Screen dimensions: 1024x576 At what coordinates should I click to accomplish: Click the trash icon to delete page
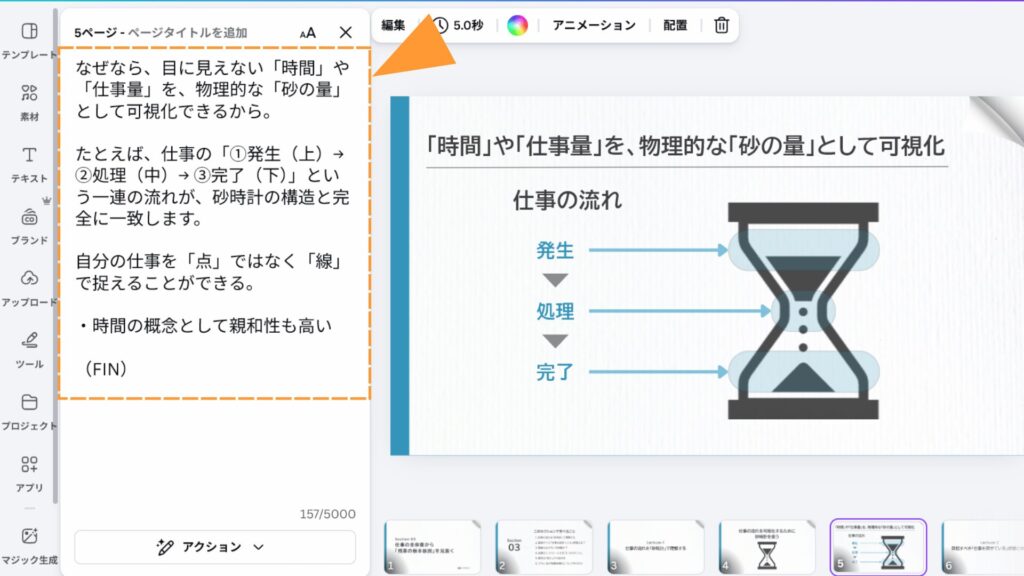click(x=721, y=25)
